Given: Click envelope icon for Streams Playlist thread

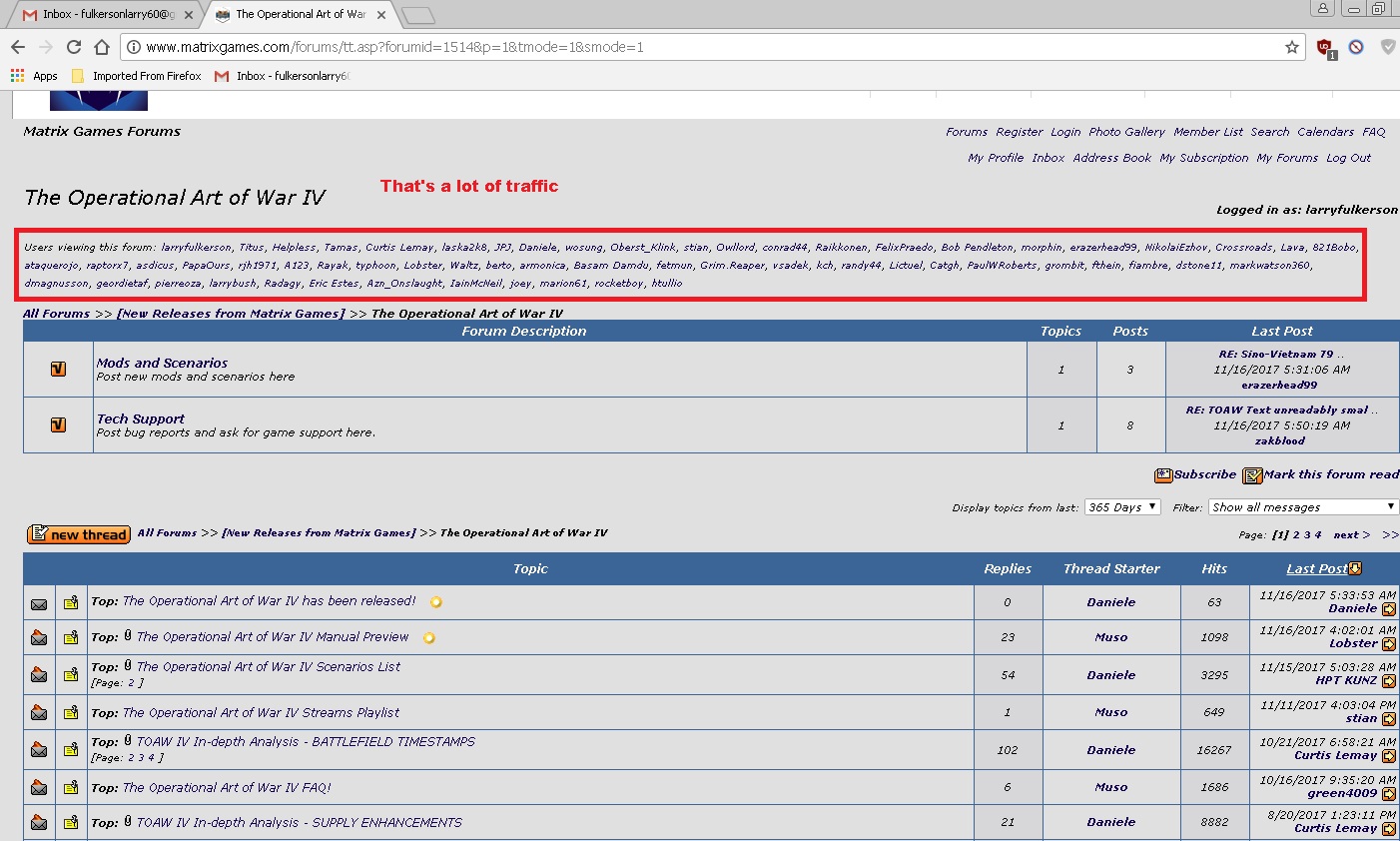Looking at the screenshot, I should [x=39, y=712].
